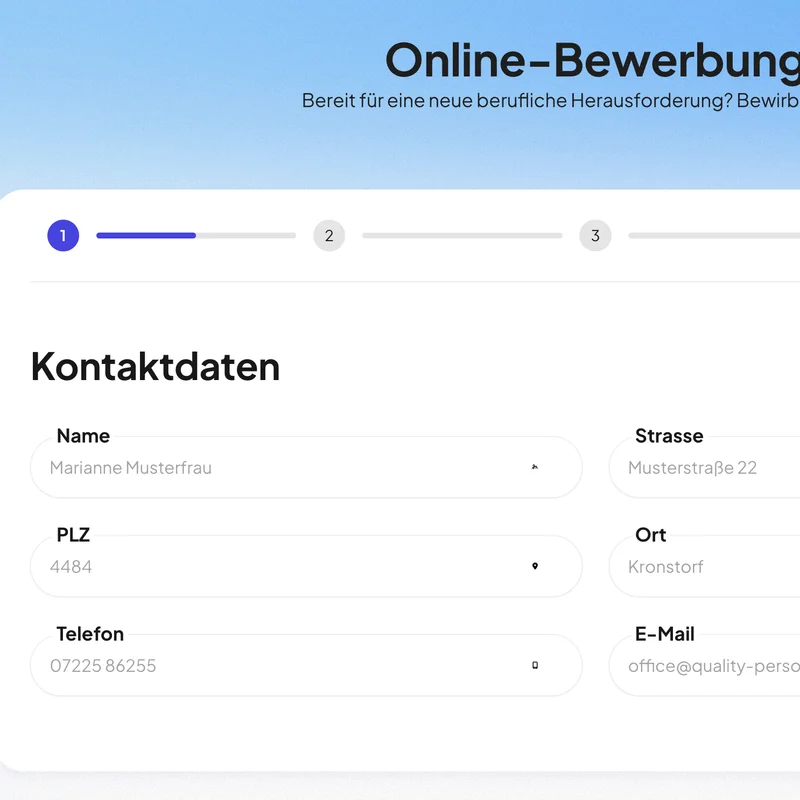Focus the E-Mail input field
This screenshot has height=800, width=800.
705,665
